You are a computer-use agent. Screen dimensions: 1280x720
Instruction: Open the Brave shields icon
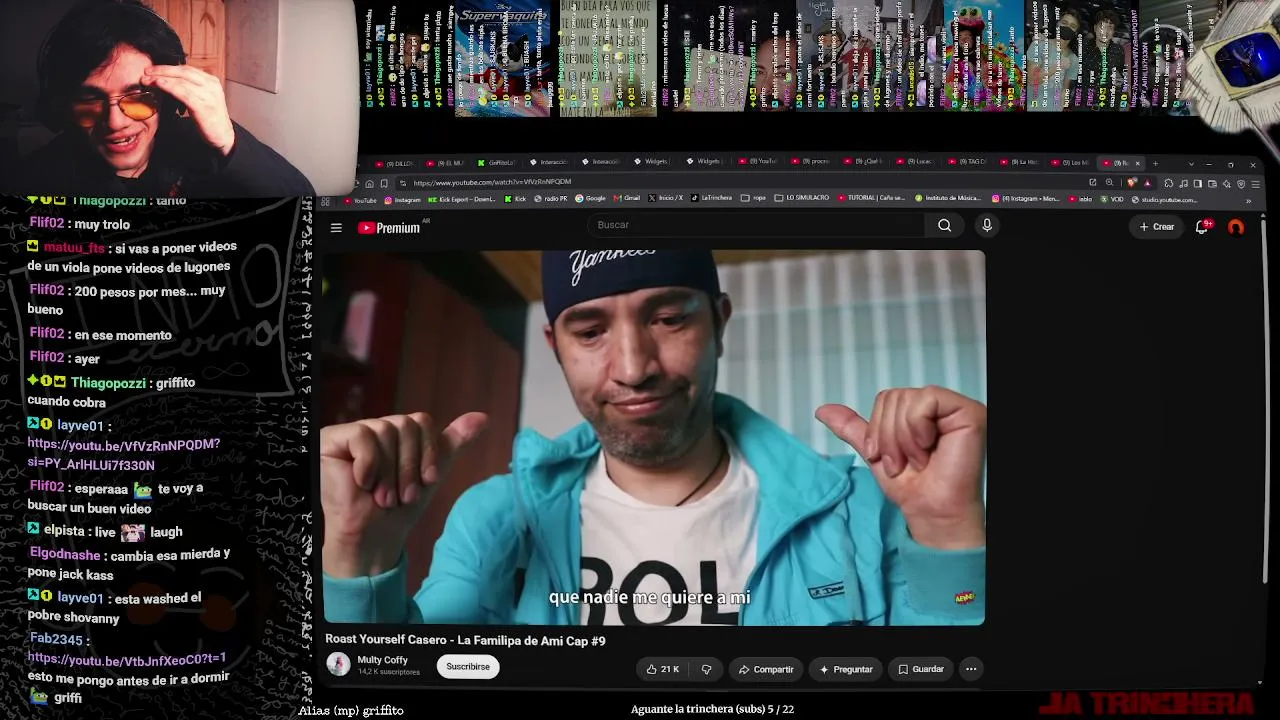(1132, 183)
